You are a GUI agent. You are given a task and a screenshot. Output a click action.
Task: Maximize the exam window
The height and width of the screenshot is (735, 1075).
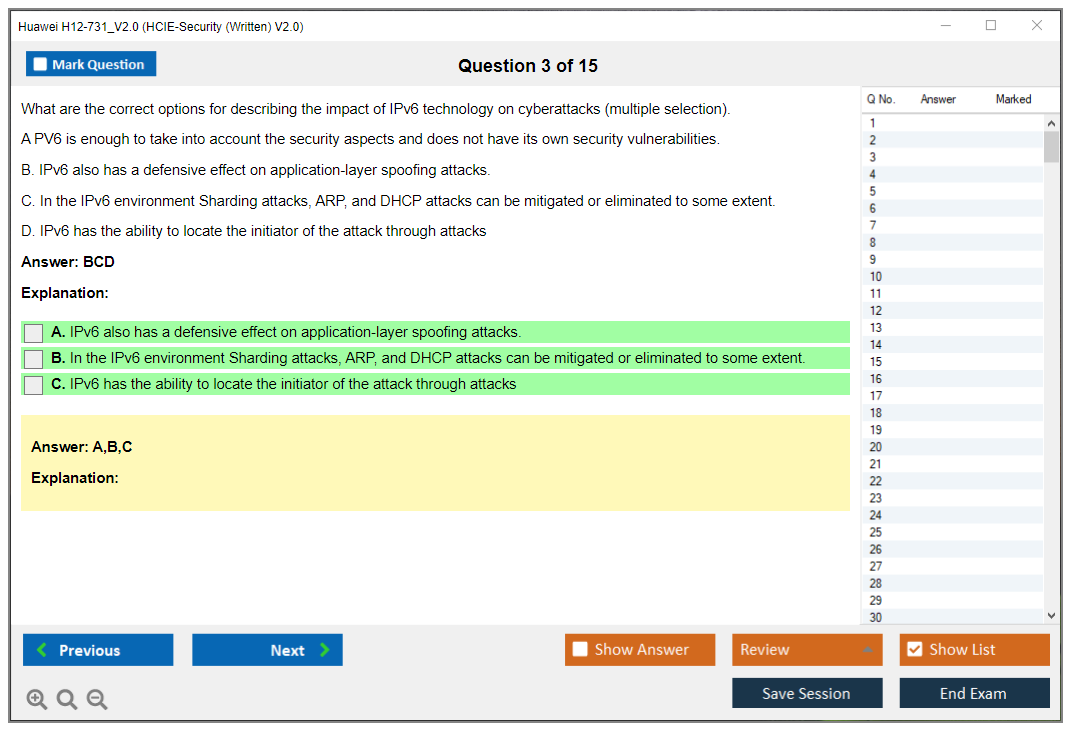(x=991, y=26)
